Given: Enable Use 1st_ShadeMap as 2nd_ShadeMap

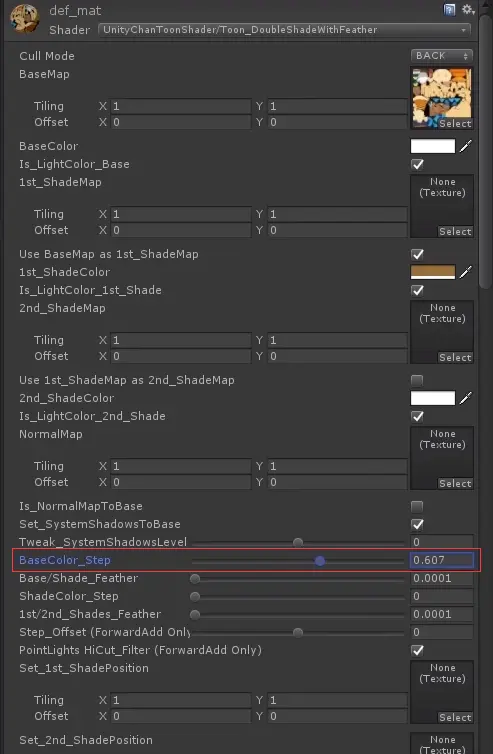Looking at the screenshot, I should (417, 380).
